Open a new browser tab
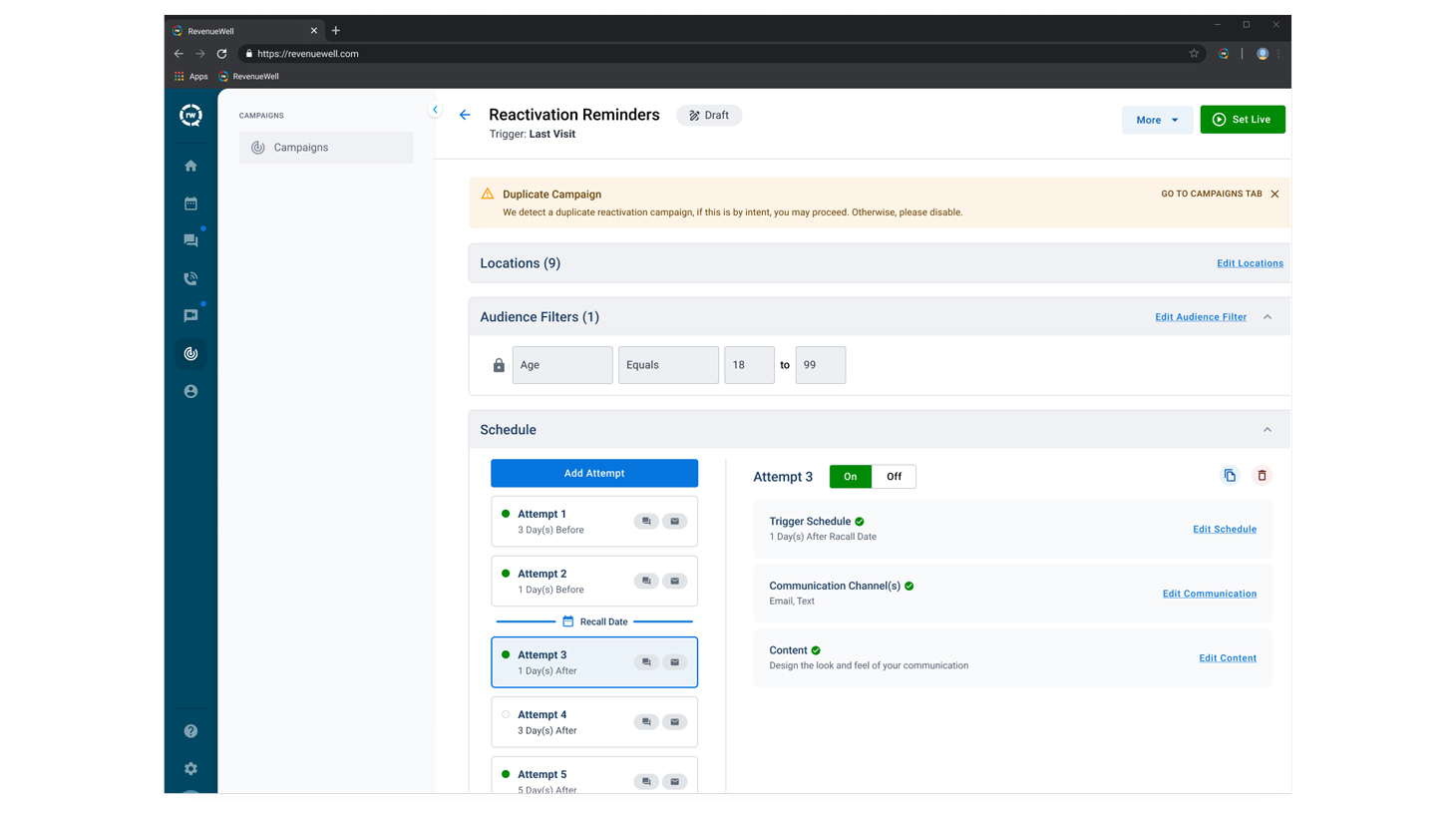Image resolution: width=1456 pixels, height=818 pixels. (x=336, y=31)
